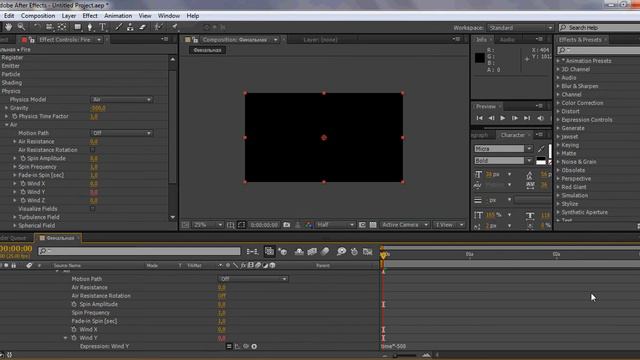Expand the Color Correction effects category
640x360 pixels.
pyautogui.click(x=558, y=103)
